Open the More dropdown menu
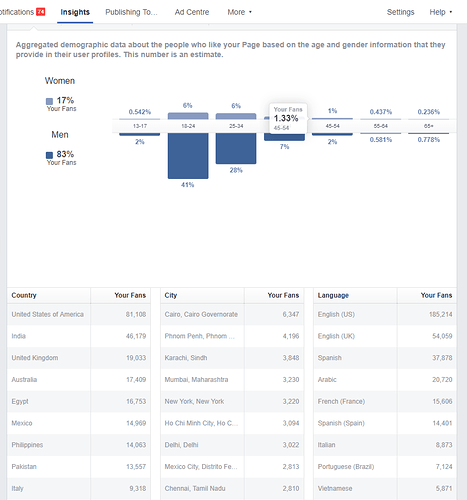 coord(239,12)
